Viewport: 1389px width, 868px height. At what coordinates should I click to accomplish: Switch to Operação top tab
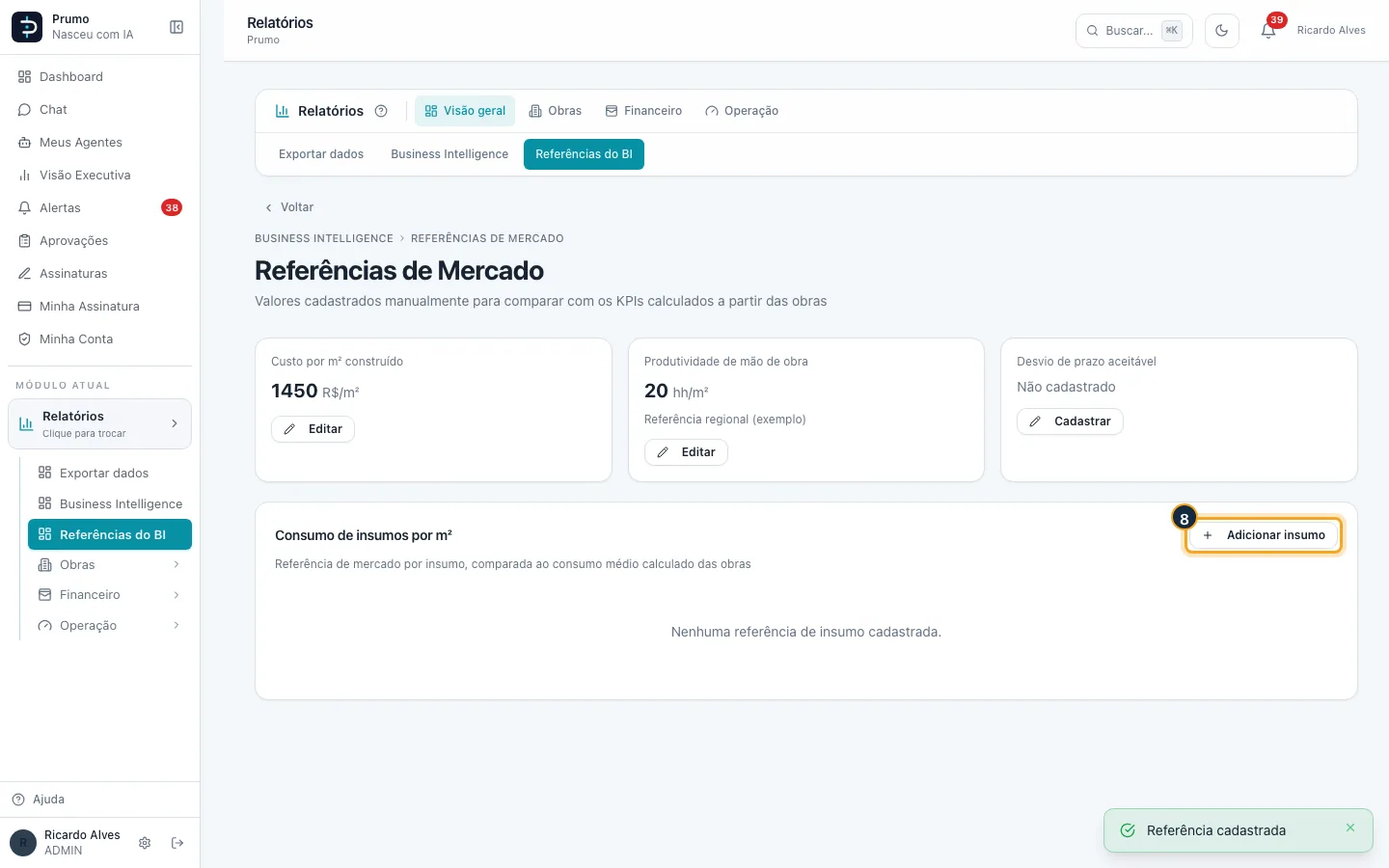(742, 111)
